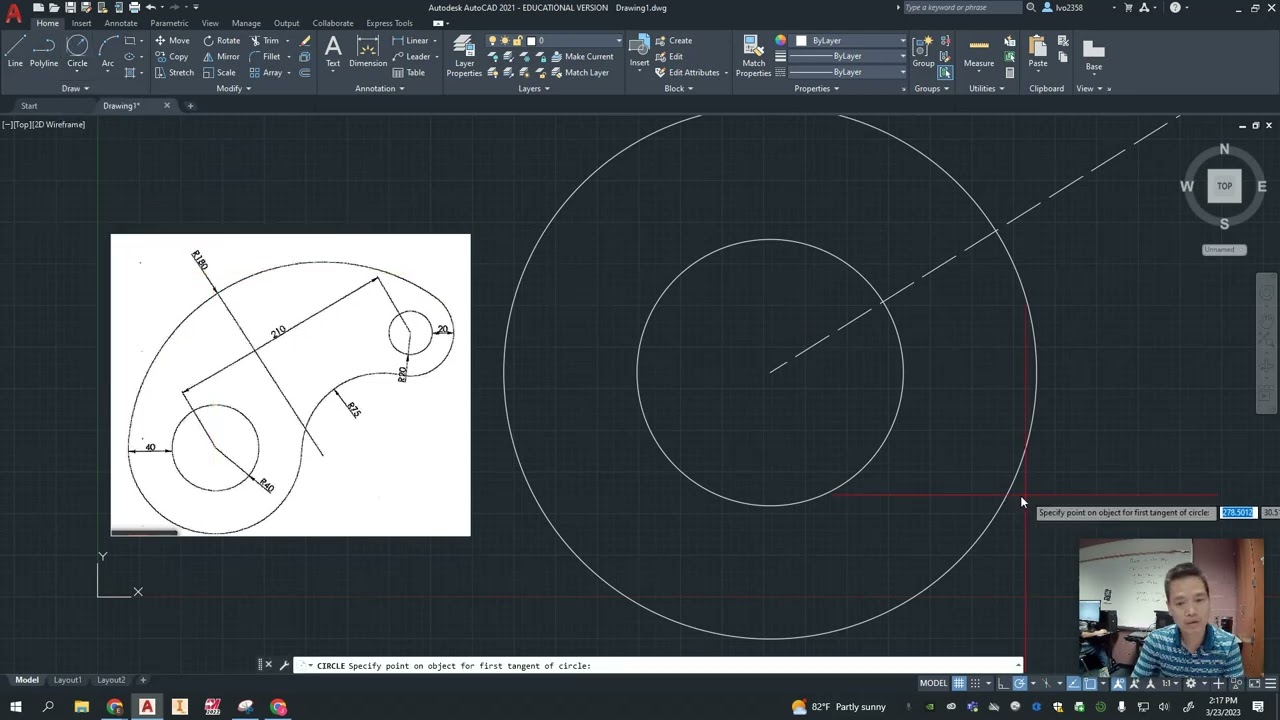Activate the Fillet command

pyautogui.click(x=265, y=57)
